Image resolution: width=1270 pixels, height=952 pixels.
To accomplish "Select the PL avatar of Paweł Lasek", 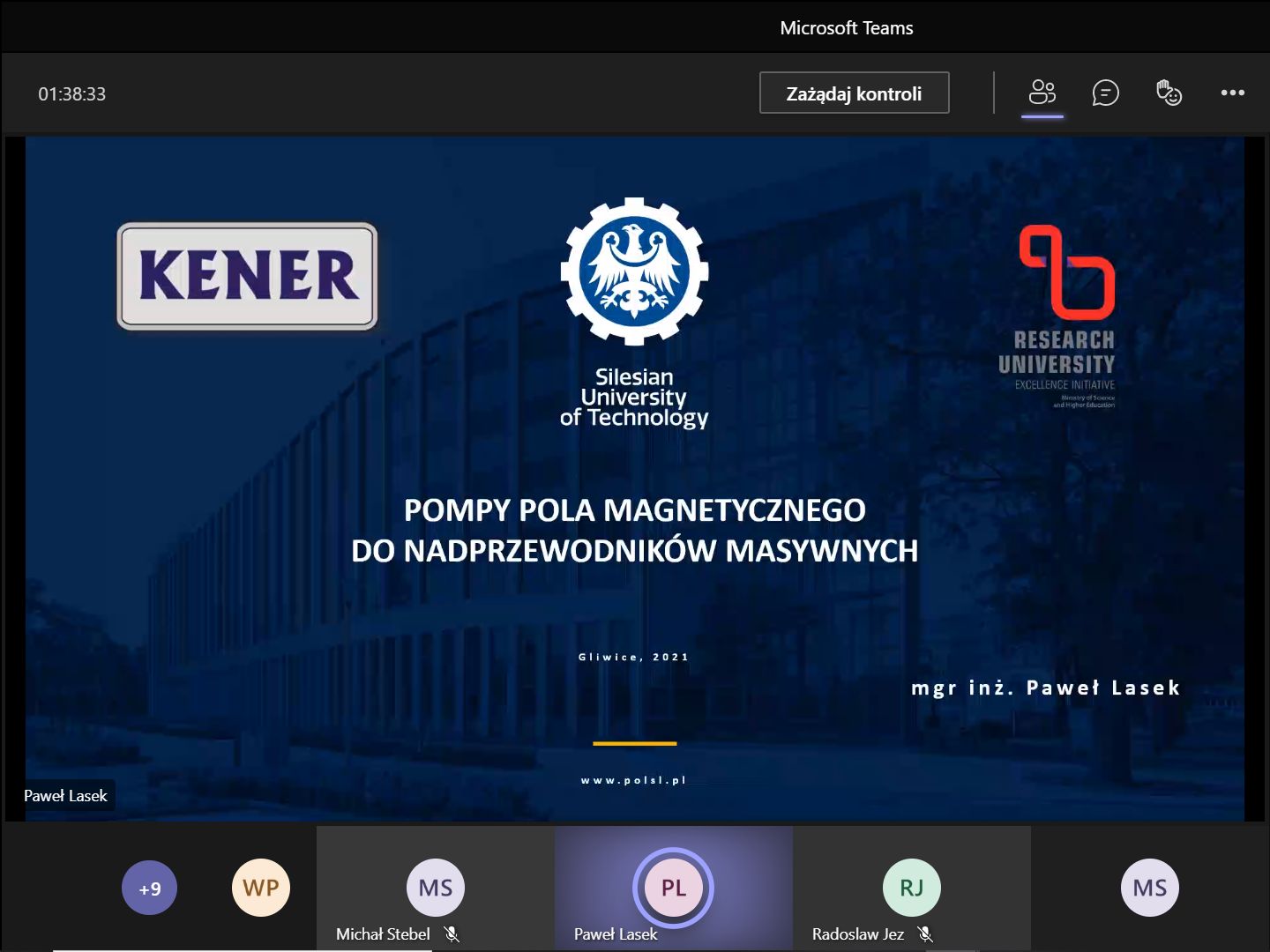I will [673, 888].
